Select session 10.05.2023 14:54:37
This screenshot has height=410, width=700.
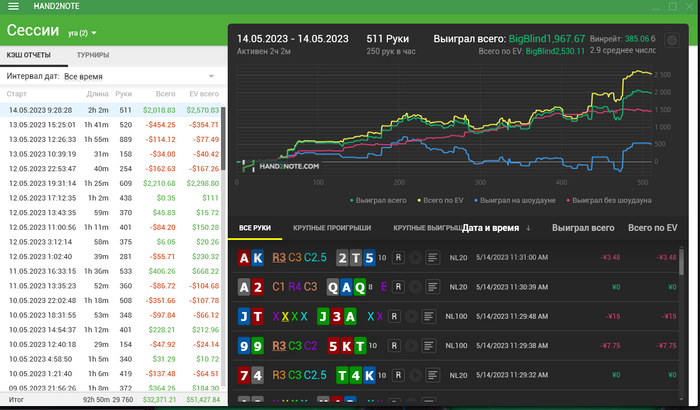click(111, 330)
